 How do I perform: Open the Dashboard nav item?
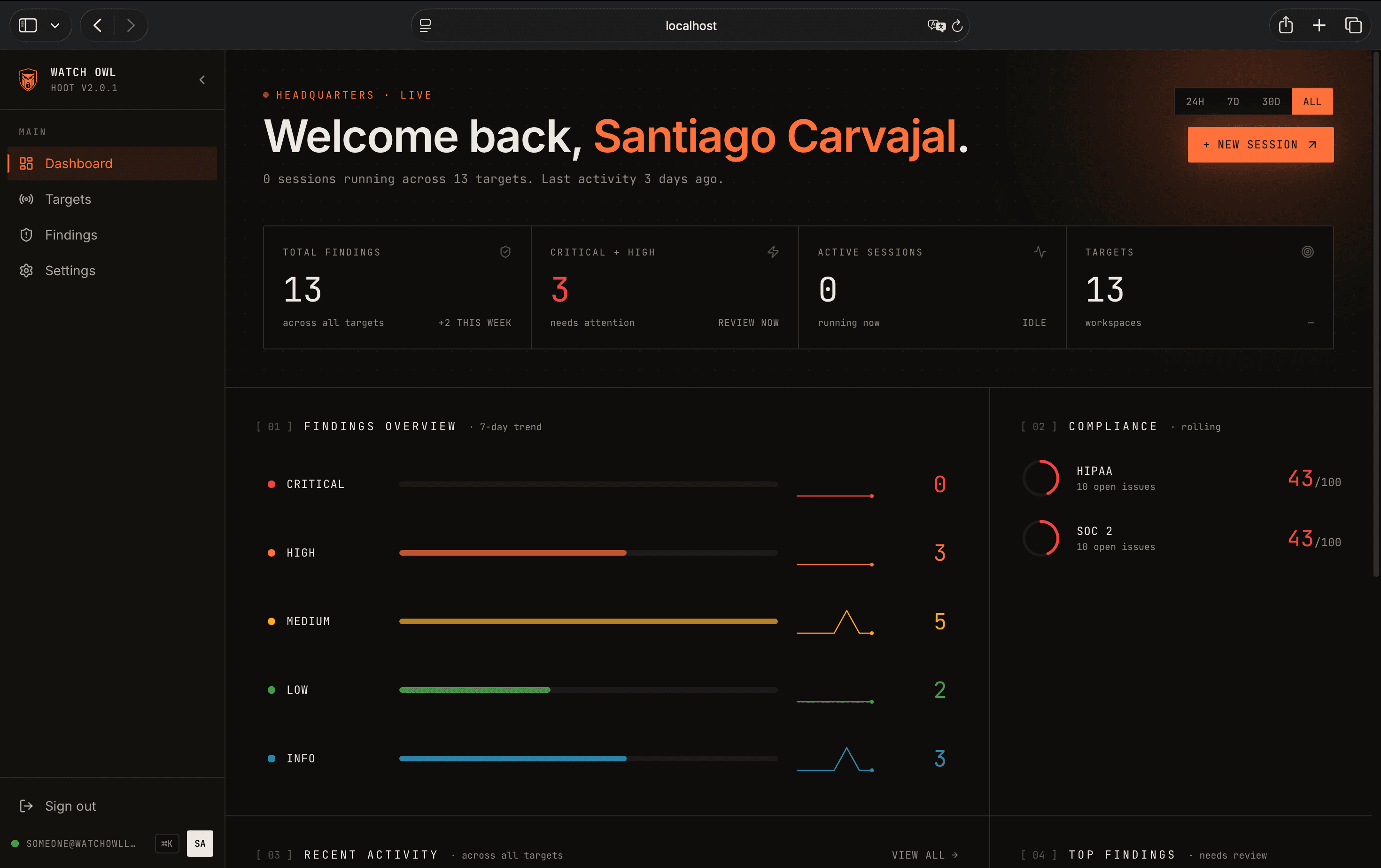pyautogui.click(x=112, y=163)
